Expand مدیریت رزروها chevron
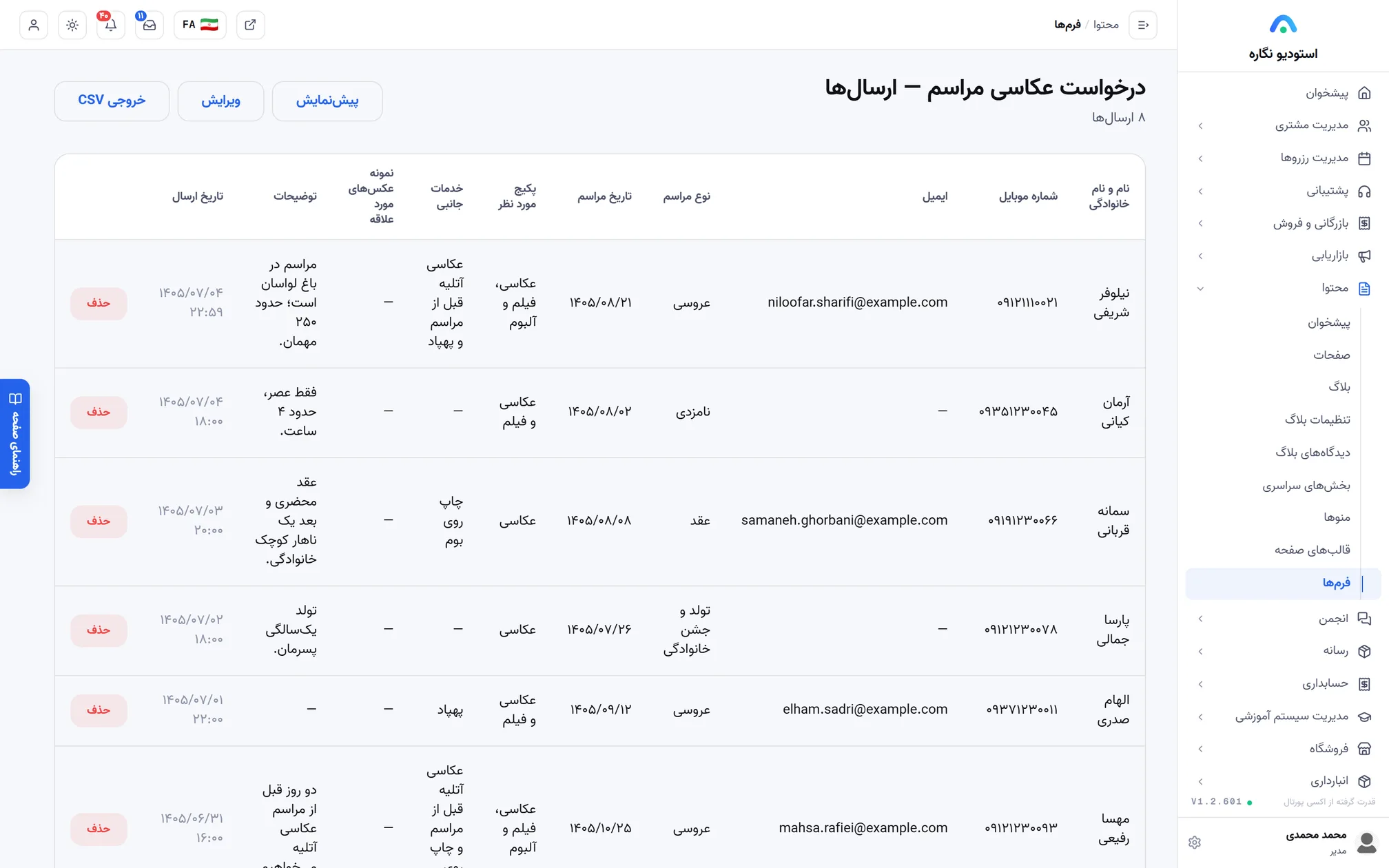This screenshot has height=868, width=1389. pyautogui.click(x=1200, y=158)
